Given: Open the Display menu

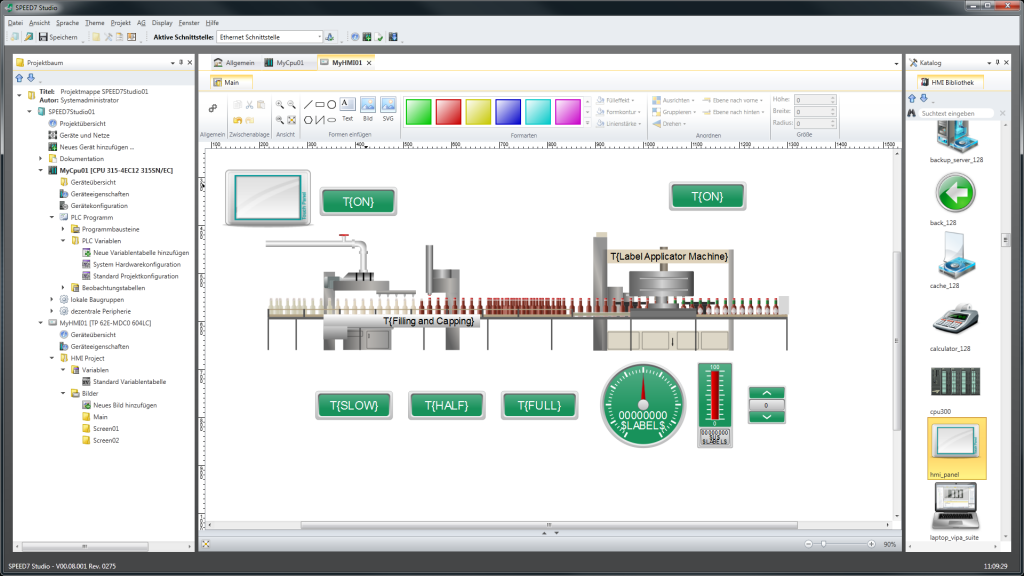Looking at the screenshot, I should point(162,23).
